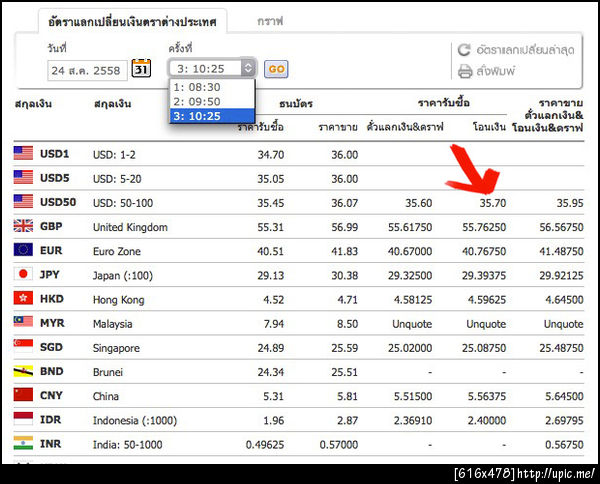
Task: Click the HKD currency code
Action: point(52,298)
